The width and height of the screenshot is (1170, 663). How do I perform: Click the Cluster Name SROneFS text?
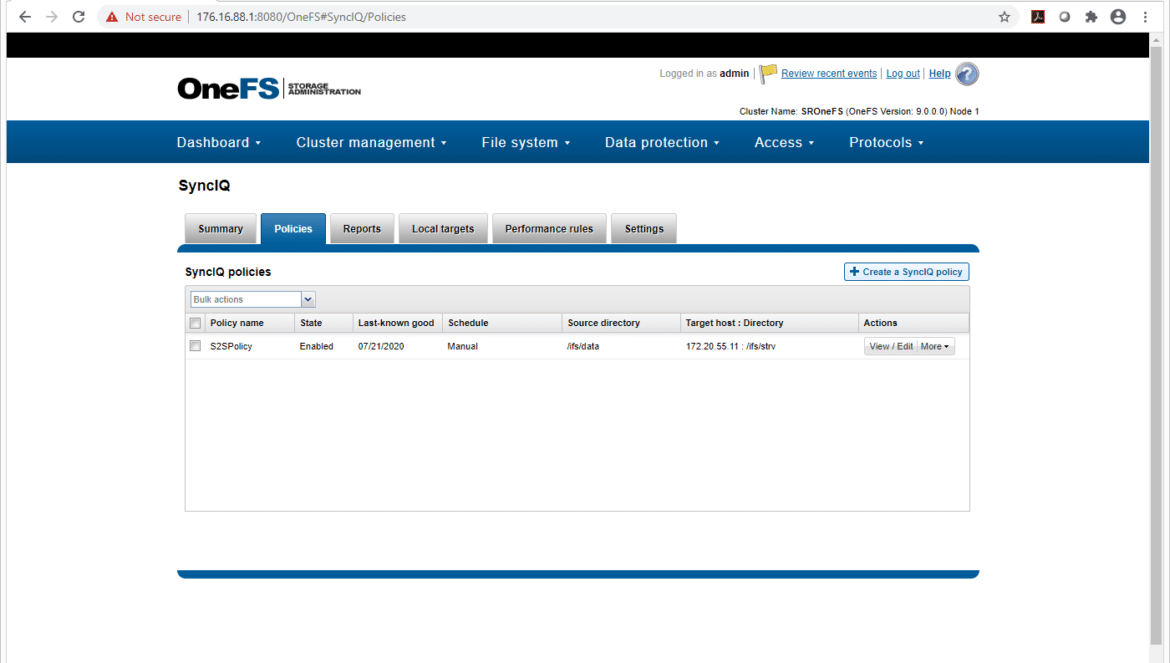791,111
